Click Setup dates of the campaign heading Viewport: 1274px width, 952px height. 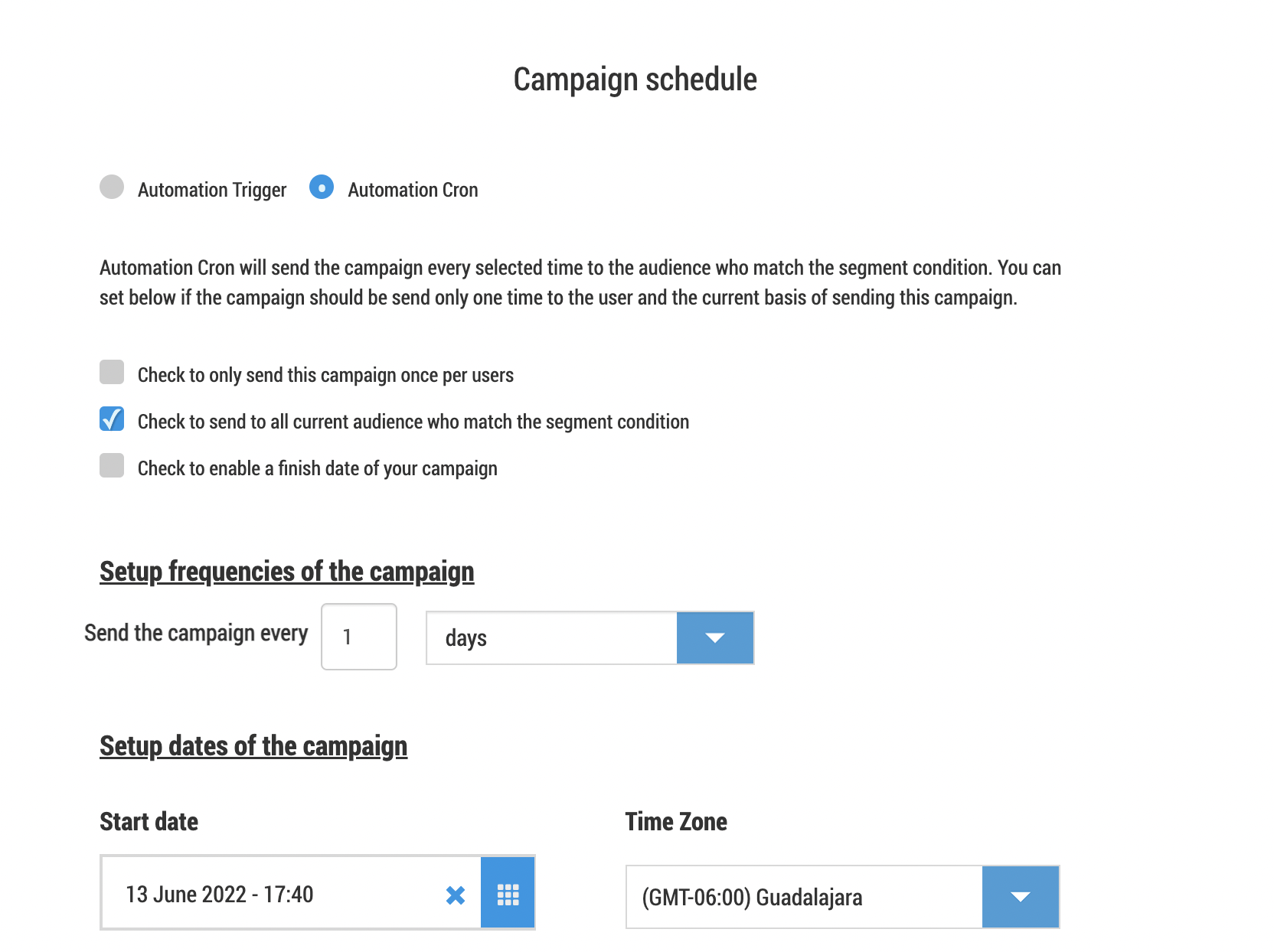pos(253,746)
